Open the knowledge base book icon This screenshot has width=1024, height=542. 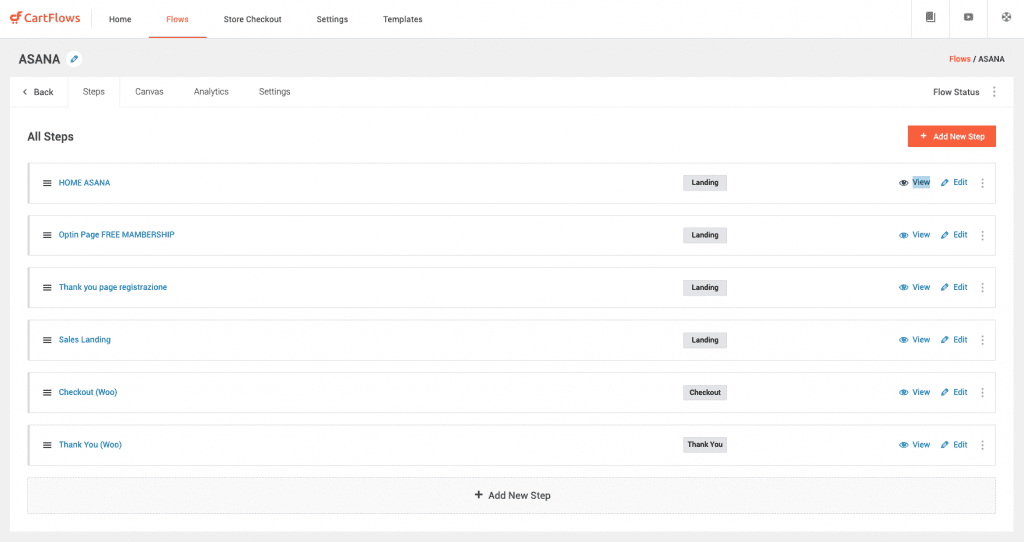click(930, 18)
